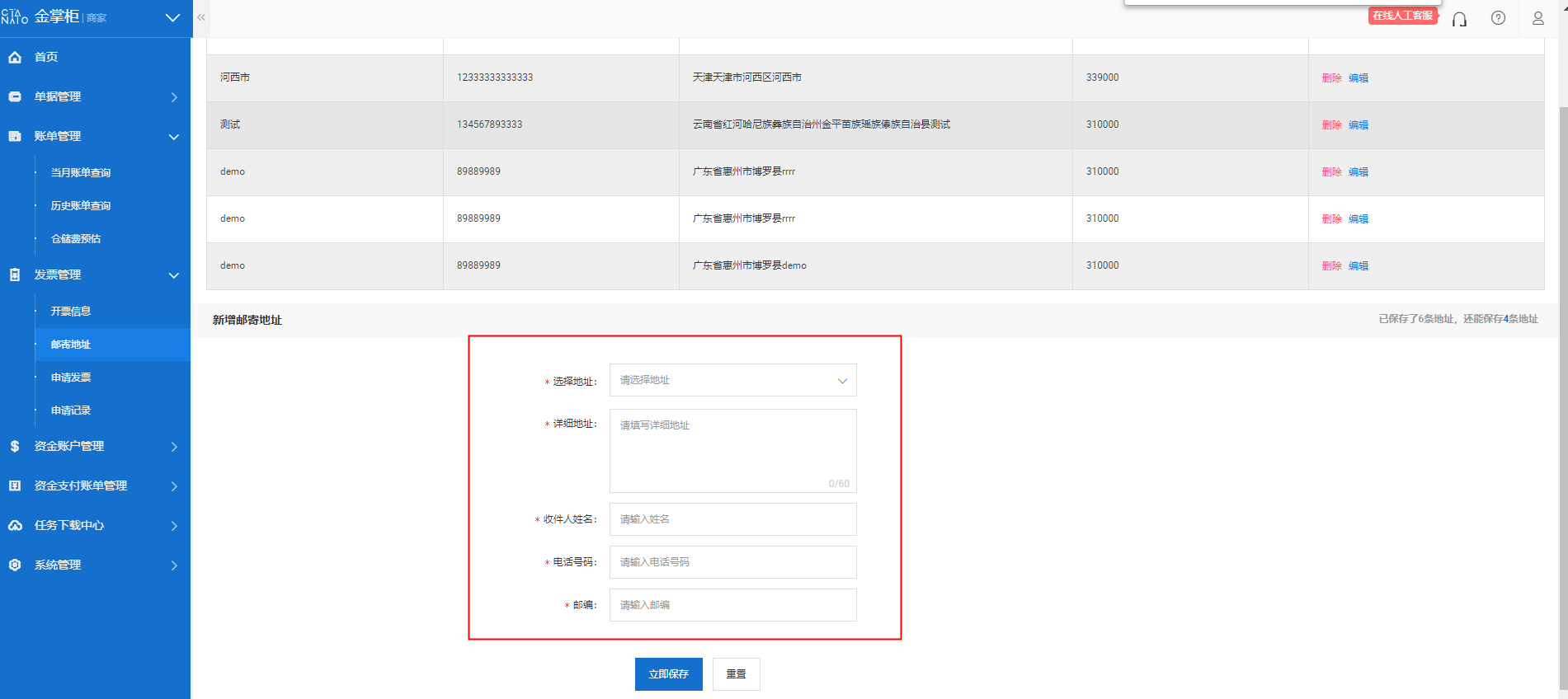1568x699 pixels.
Task: Click the 账单管理 sidebar icon
Action: [x=15, y=136]
